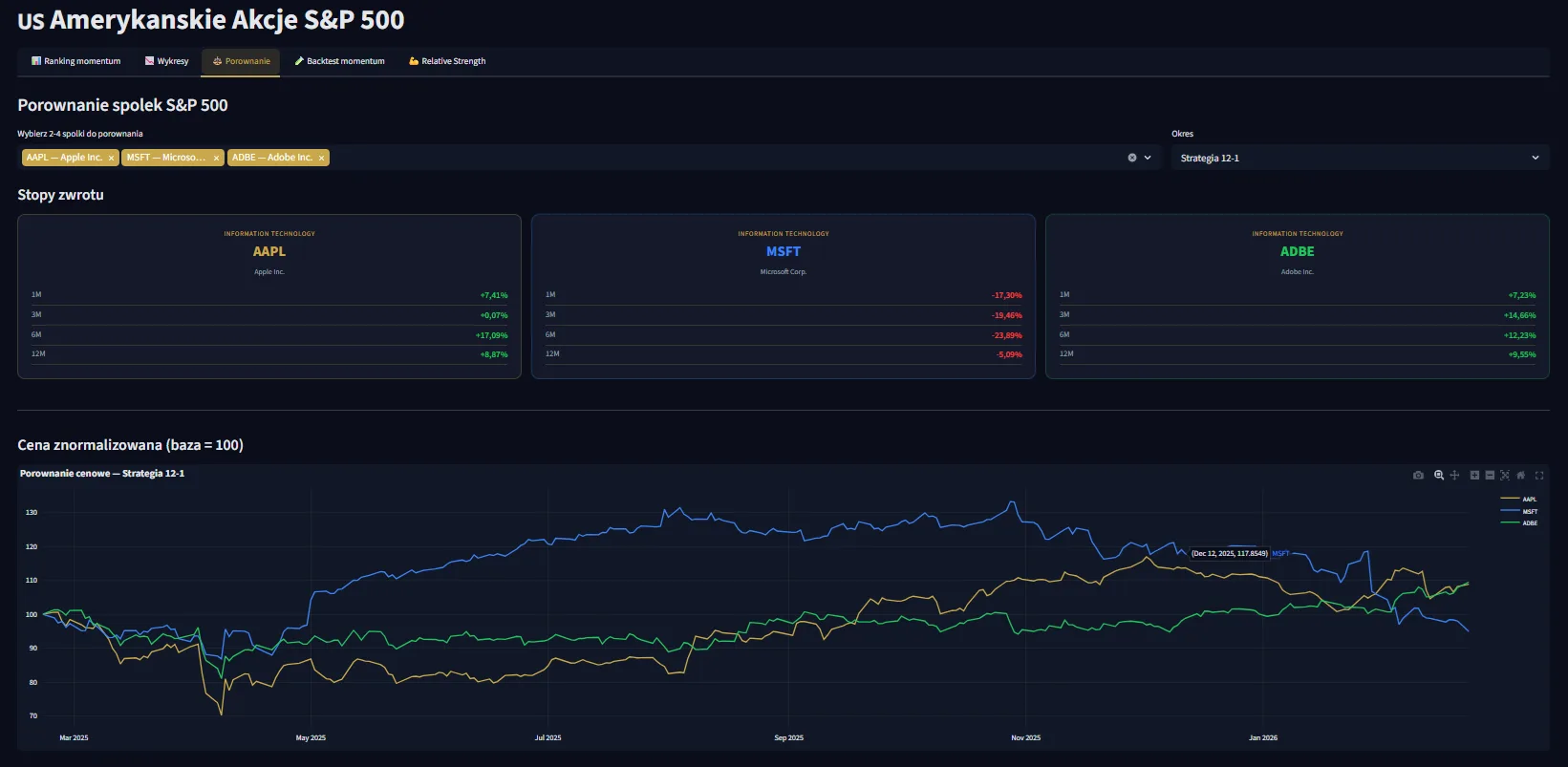Screen dimensions: 1568x767
Task: Click the Zoom in plus icon on chart
Action: click(x=1474, y=475)
